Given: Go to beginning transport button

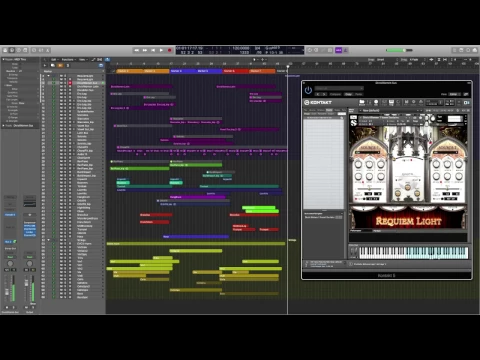Looking at the screenshot, I should pos(153,50).
